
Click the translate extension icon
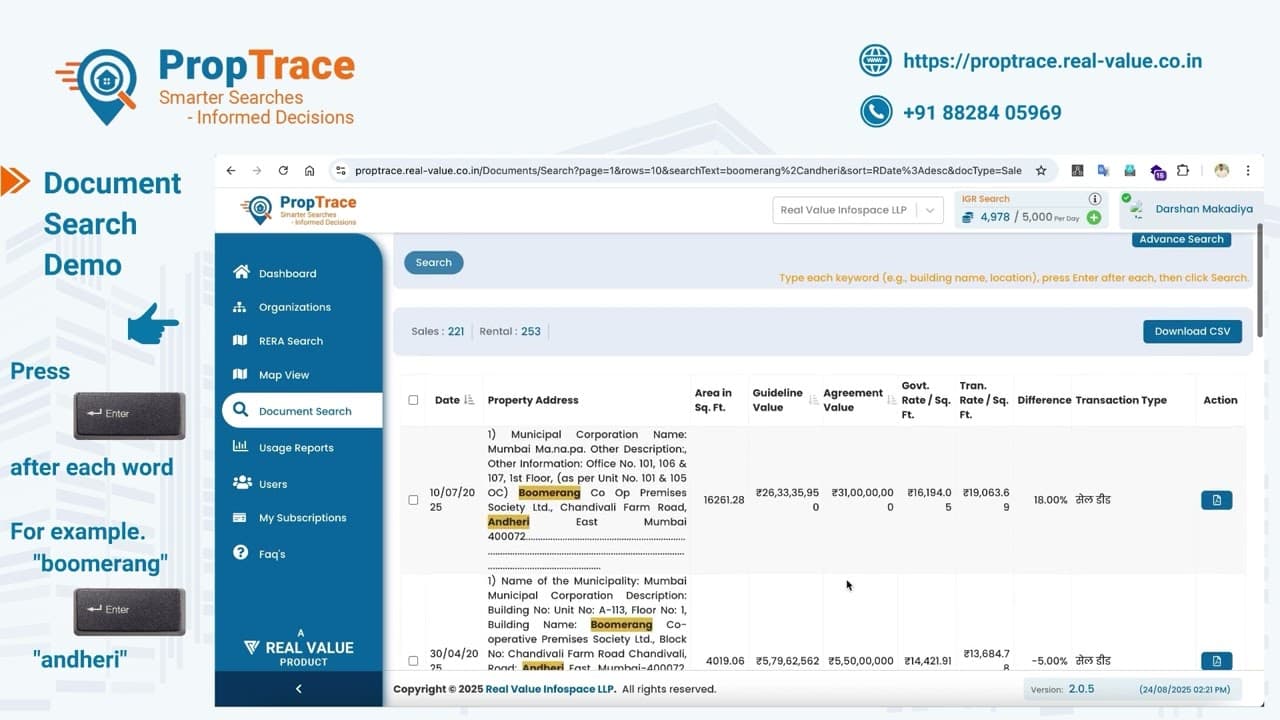pyautogui.click(x=1103, y=171)
